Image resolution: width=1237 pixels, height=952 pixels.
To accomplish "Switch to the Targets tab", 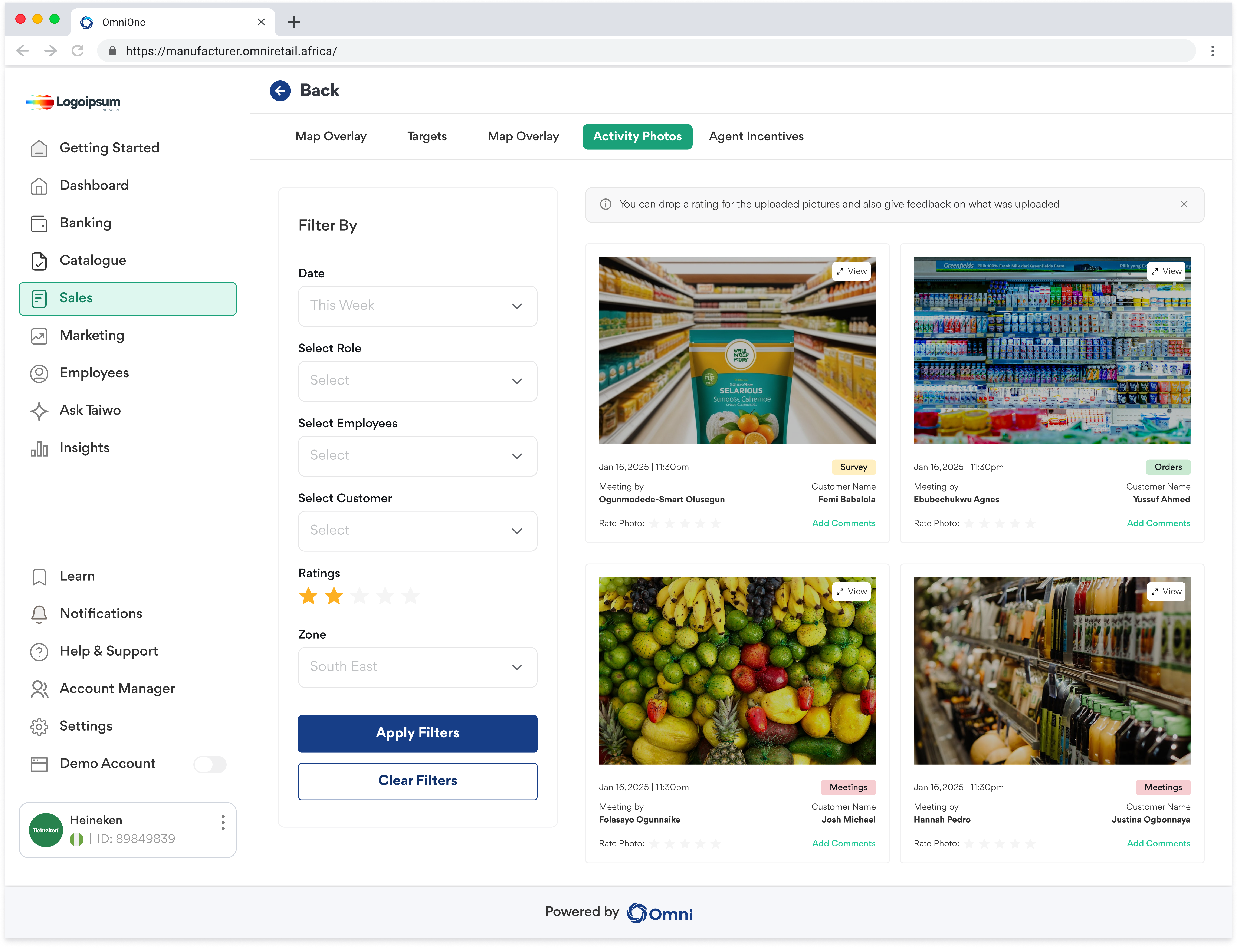I will [427, 136].
